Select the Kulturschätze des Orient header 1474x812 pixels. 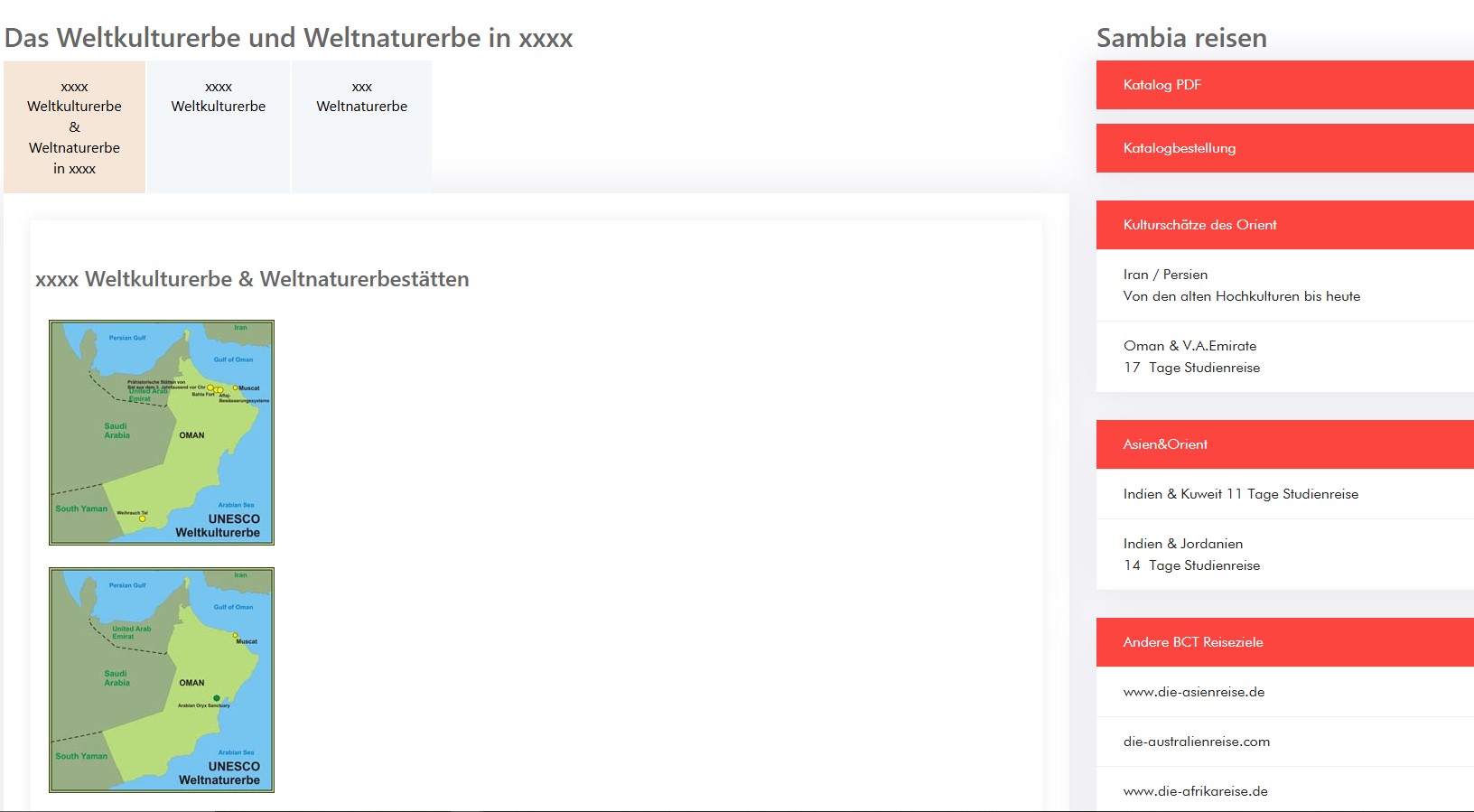click(1285, 225)
